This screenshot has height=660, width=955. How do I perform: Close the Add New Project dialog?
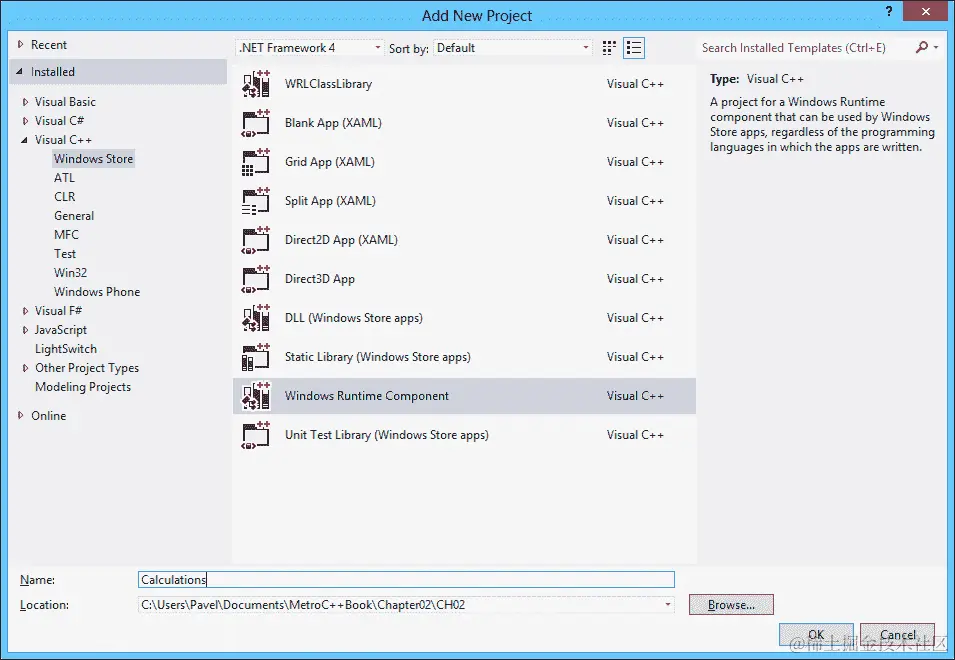tap(926, 11)
